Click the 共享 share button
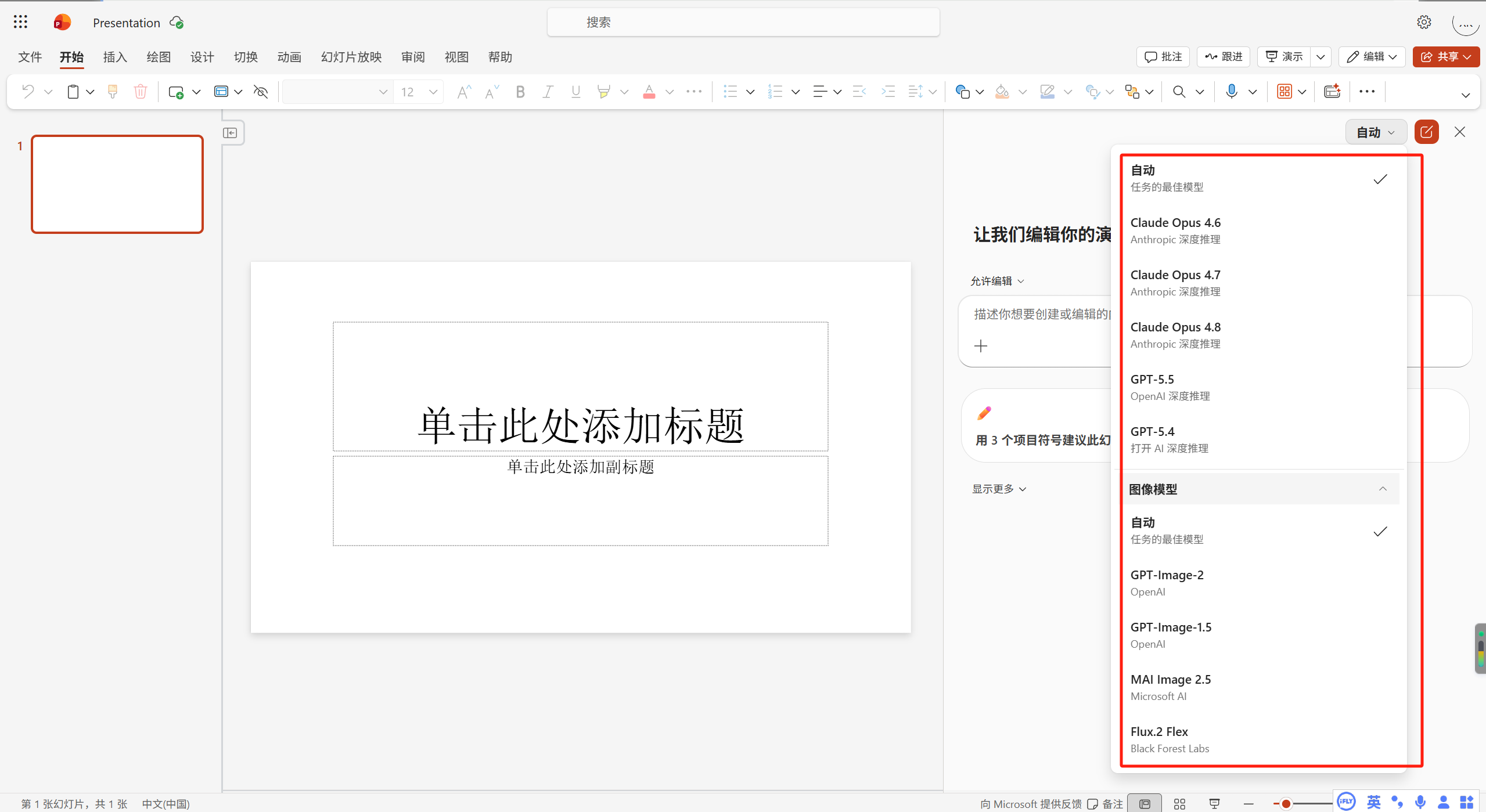The image size is (1486, 812). point(1446,57)
